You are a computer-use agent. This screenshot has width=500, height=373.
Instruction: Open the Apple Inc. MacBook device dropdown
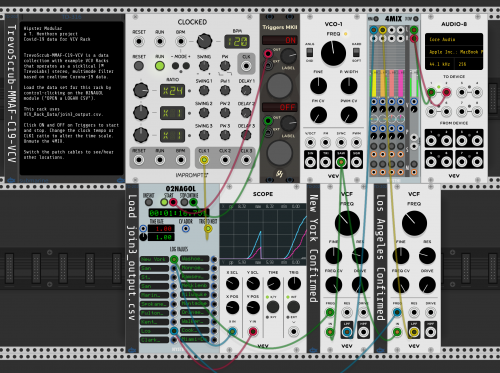(x=454, y=52)
